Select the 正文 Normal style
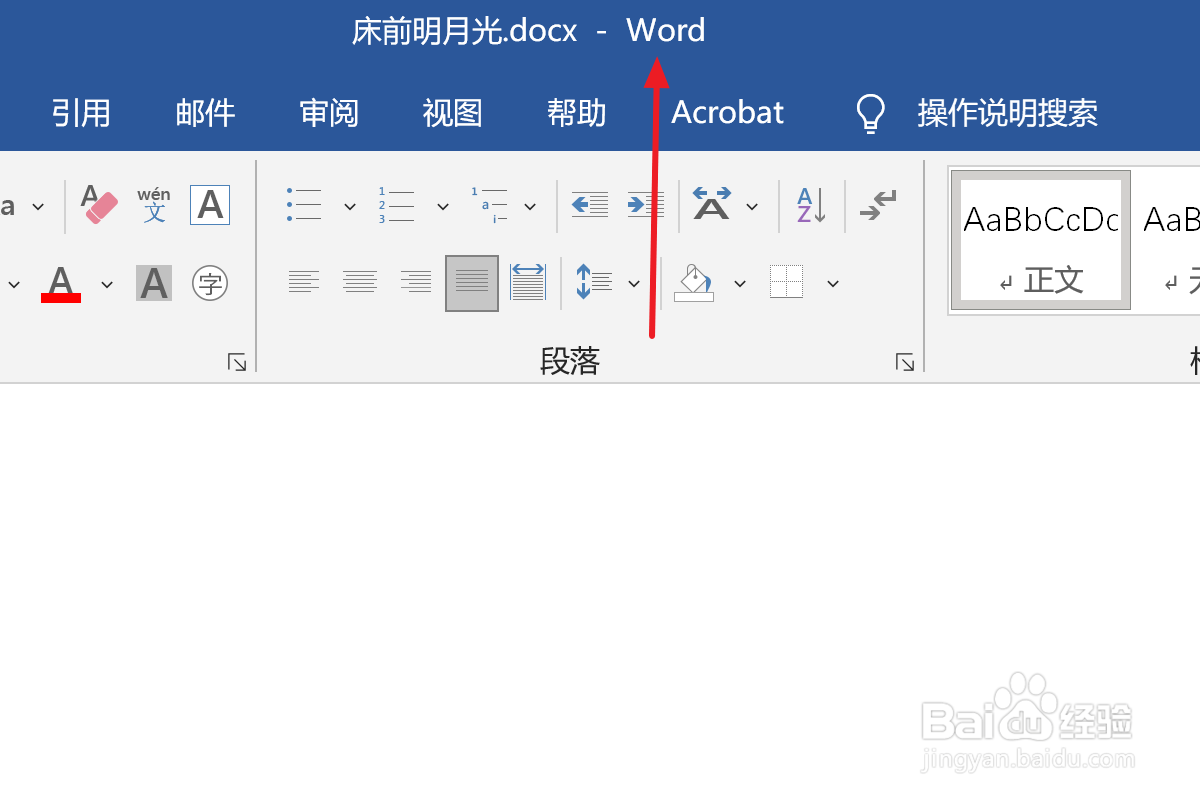 (1040, 240)
